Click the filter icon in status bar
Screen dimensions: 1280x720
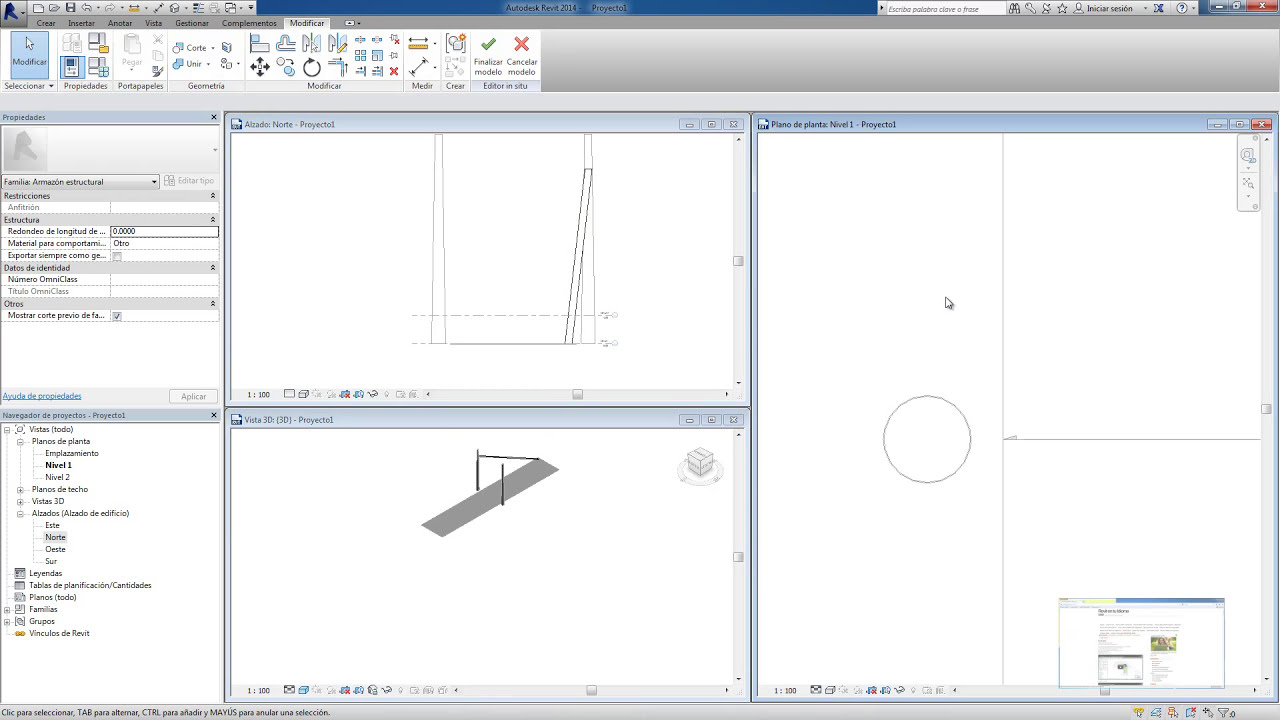click(x=1222, y=713)
